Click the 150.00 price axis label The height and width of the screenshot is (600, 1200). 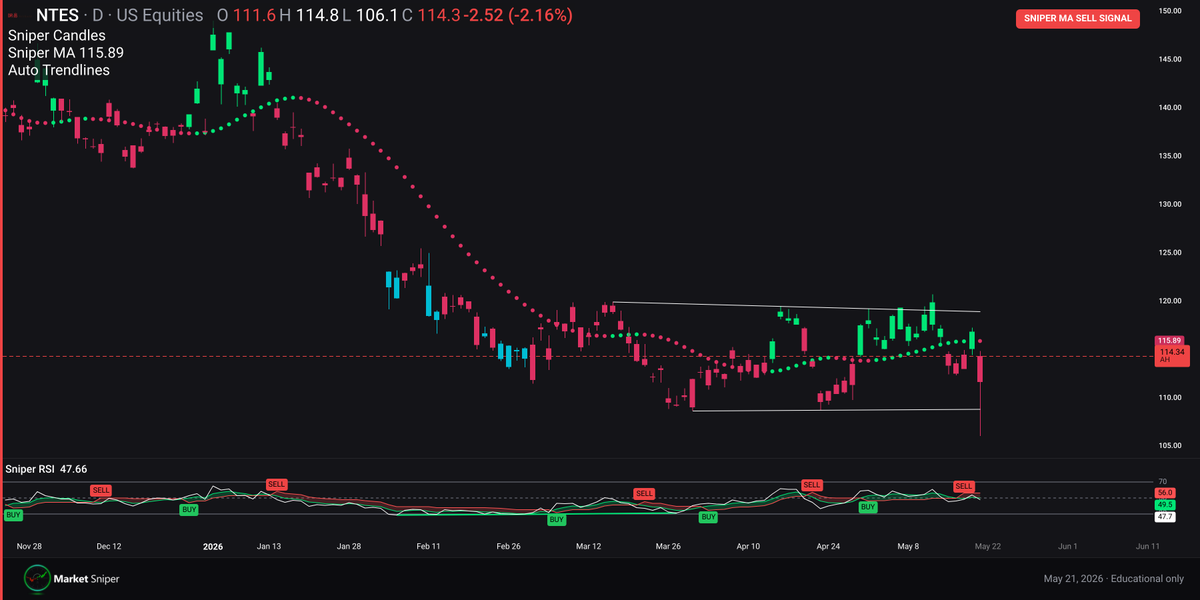1172,11
